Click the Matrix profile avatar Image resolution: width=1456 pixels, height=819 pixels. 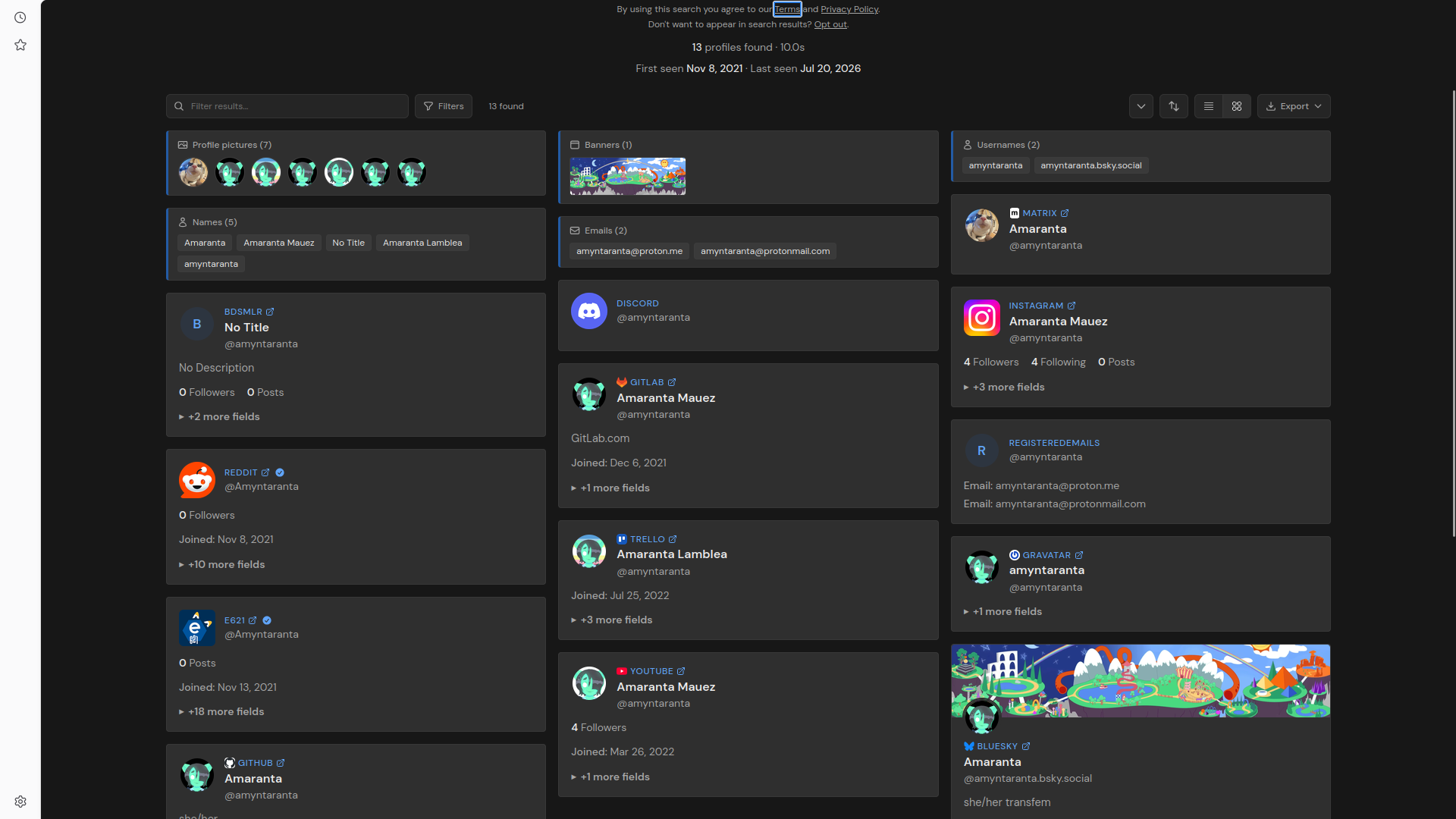982,225
